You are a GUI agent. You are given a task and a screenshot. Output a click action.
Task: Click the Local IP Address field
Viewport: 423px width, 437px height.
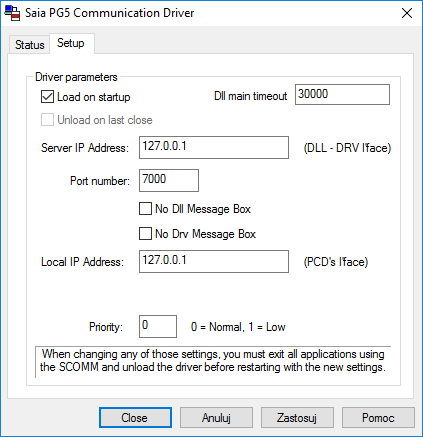click(214, 261)
